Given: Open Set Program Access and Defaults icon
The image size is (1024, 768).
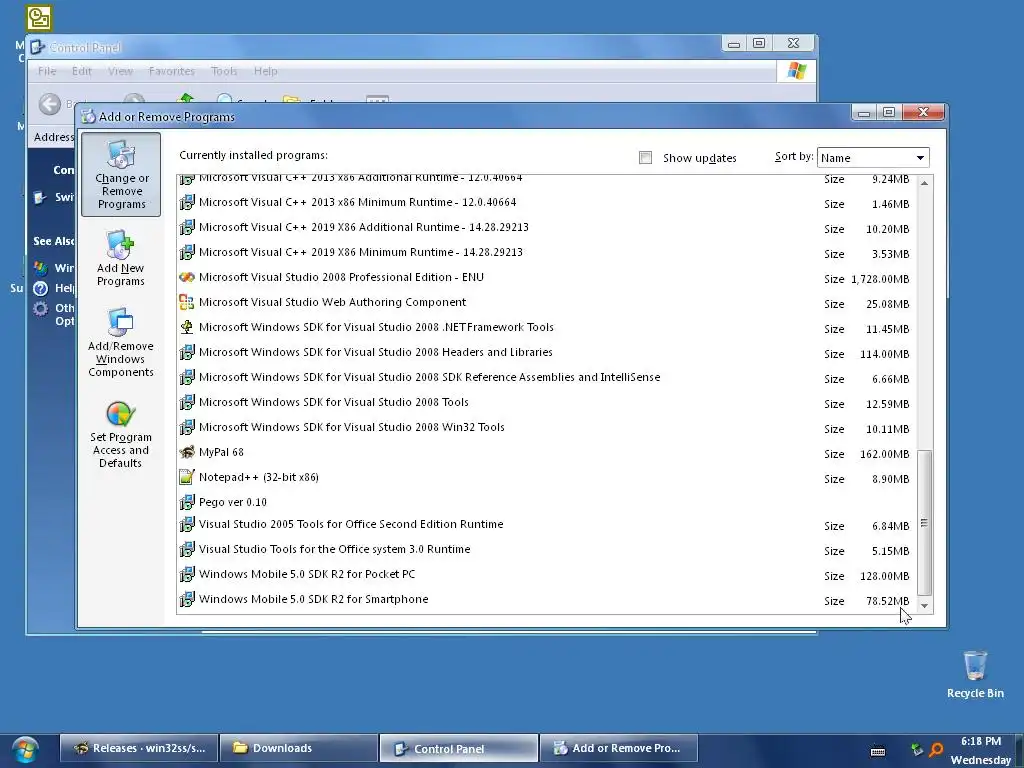Looking at the screenshot, I should pyautogui.click(x=121, y=435).
